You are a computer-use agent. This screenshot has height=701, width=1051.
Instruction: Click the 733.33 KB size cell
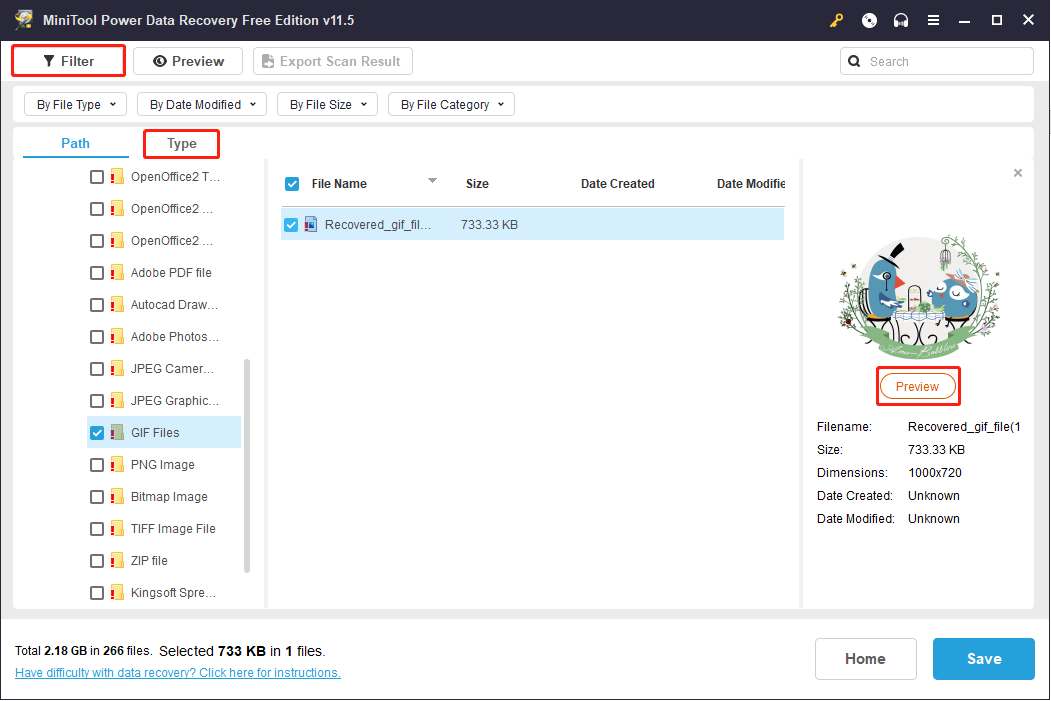click(489, 225)
